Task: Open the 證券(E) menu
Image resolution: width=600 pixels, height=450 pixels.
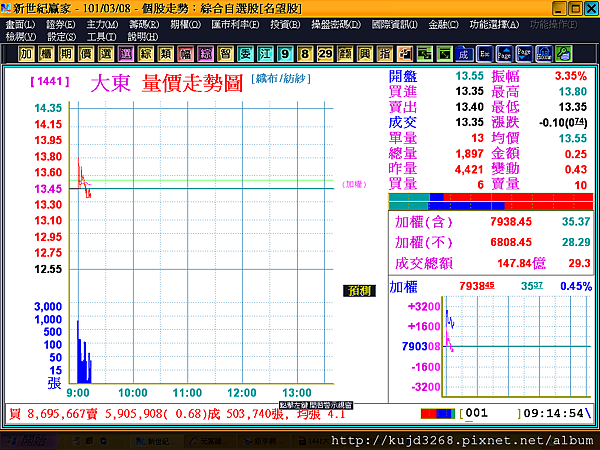Action: tap(61, 25)
